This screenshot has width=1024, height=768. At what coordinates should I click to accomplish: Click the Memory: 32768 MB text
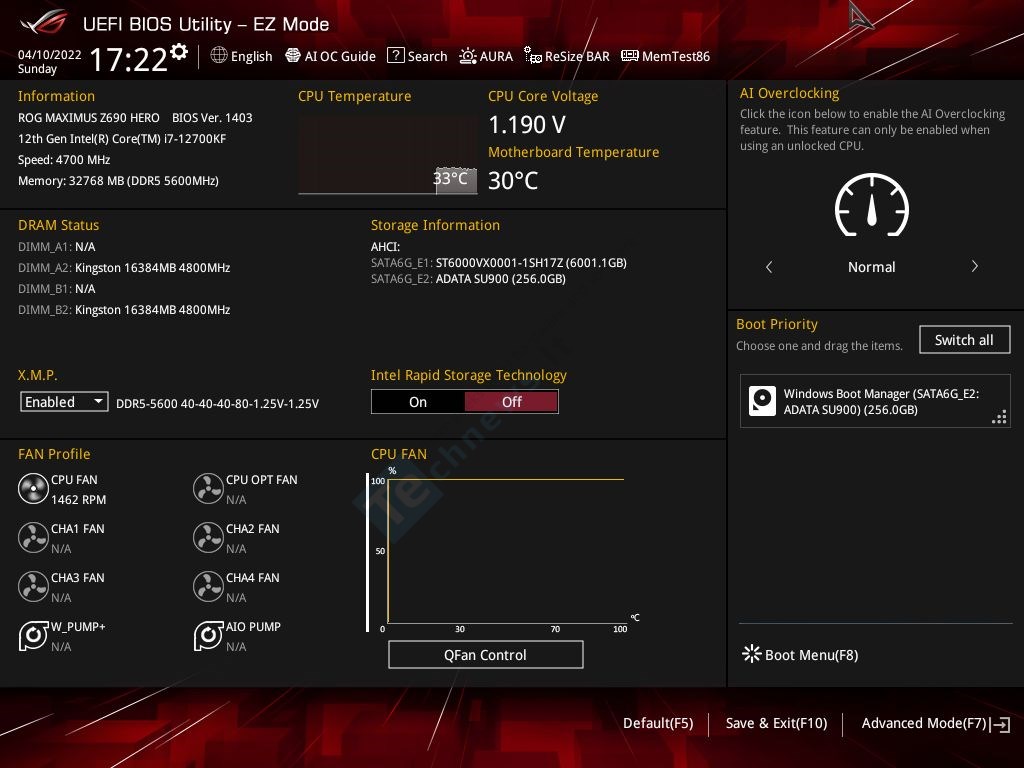[118, 181]
